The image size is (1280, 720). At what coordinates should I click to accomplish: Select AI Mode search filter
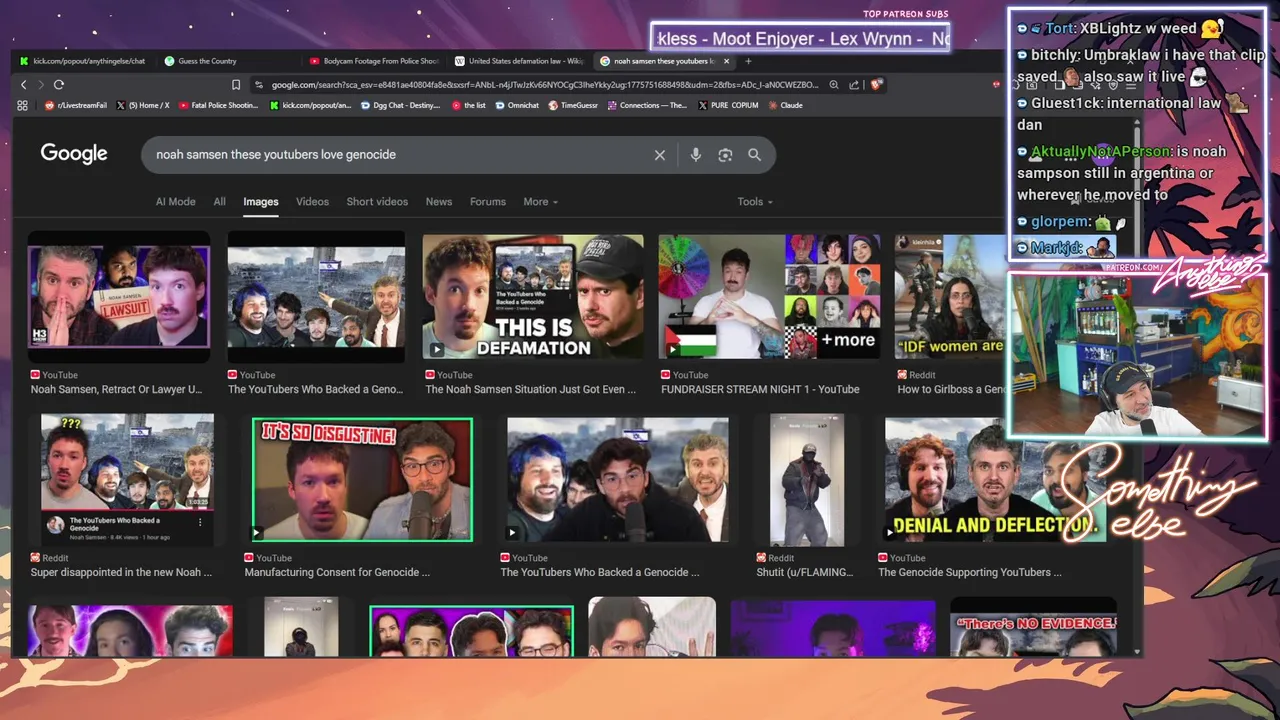[x=175, y=202]
